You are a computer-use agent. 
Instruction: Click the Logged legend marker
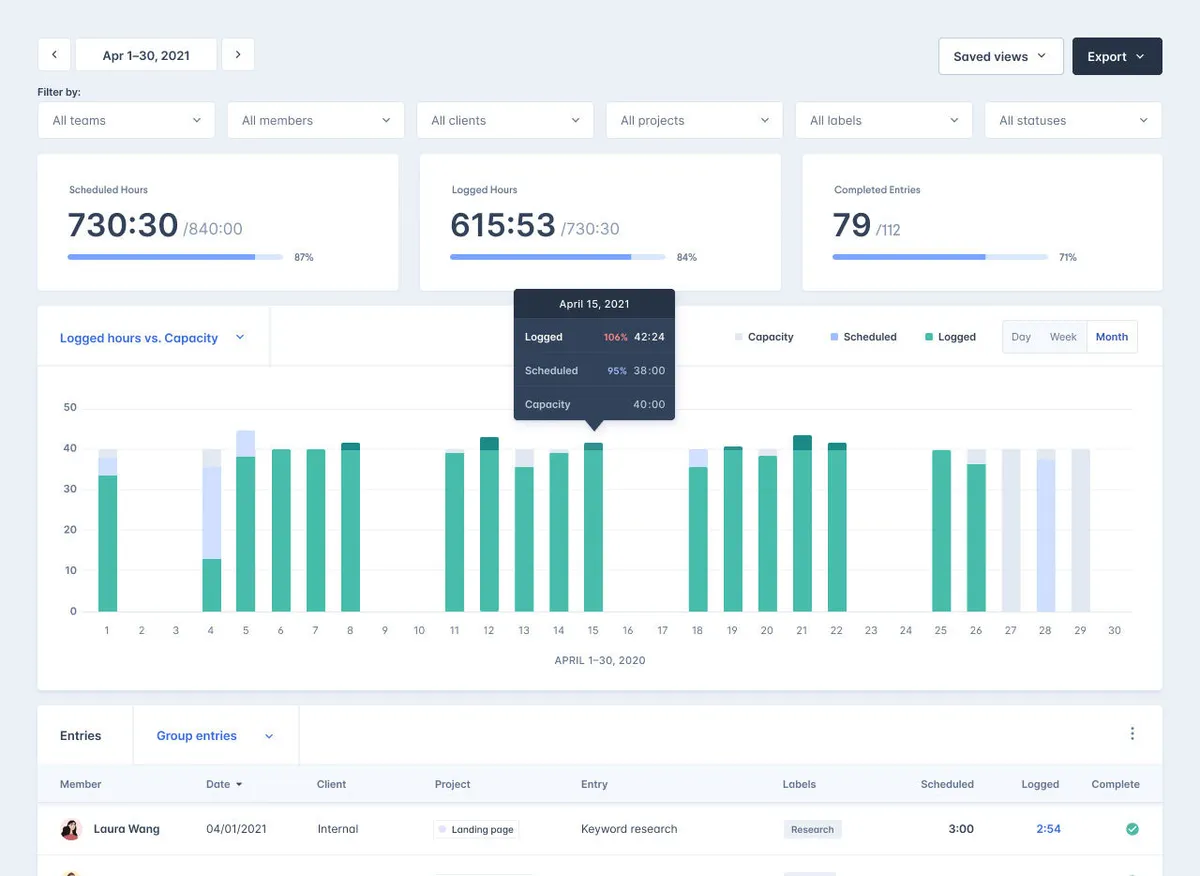[x=928, y=337]
